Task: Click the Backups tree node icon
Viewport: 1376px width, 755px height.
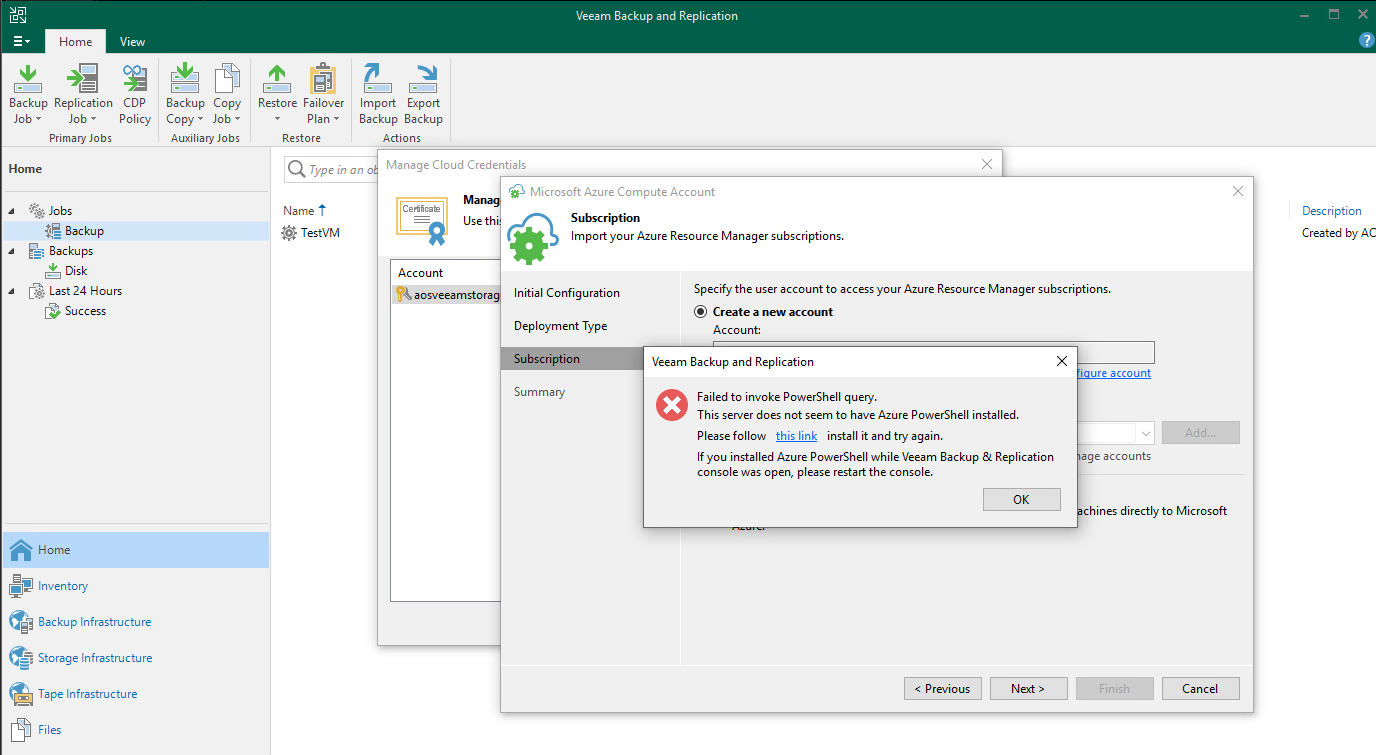Action: point(37,251)
